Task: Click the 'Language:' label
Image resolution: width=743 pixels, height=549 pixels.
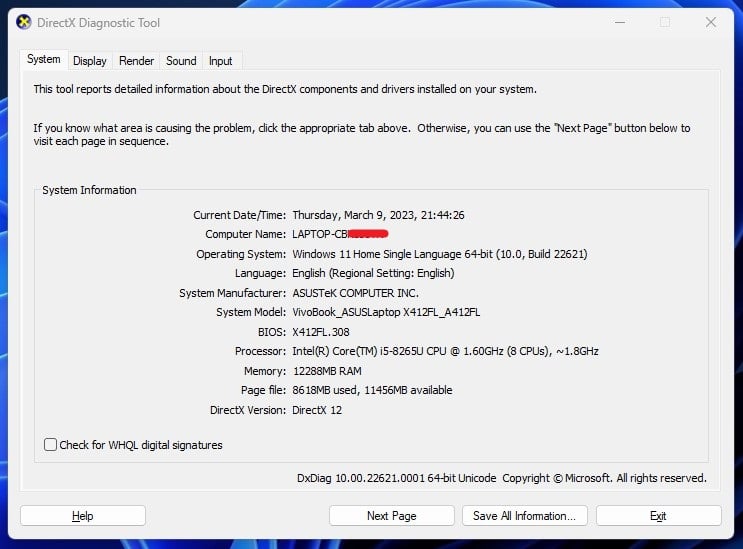Action: 260,273
